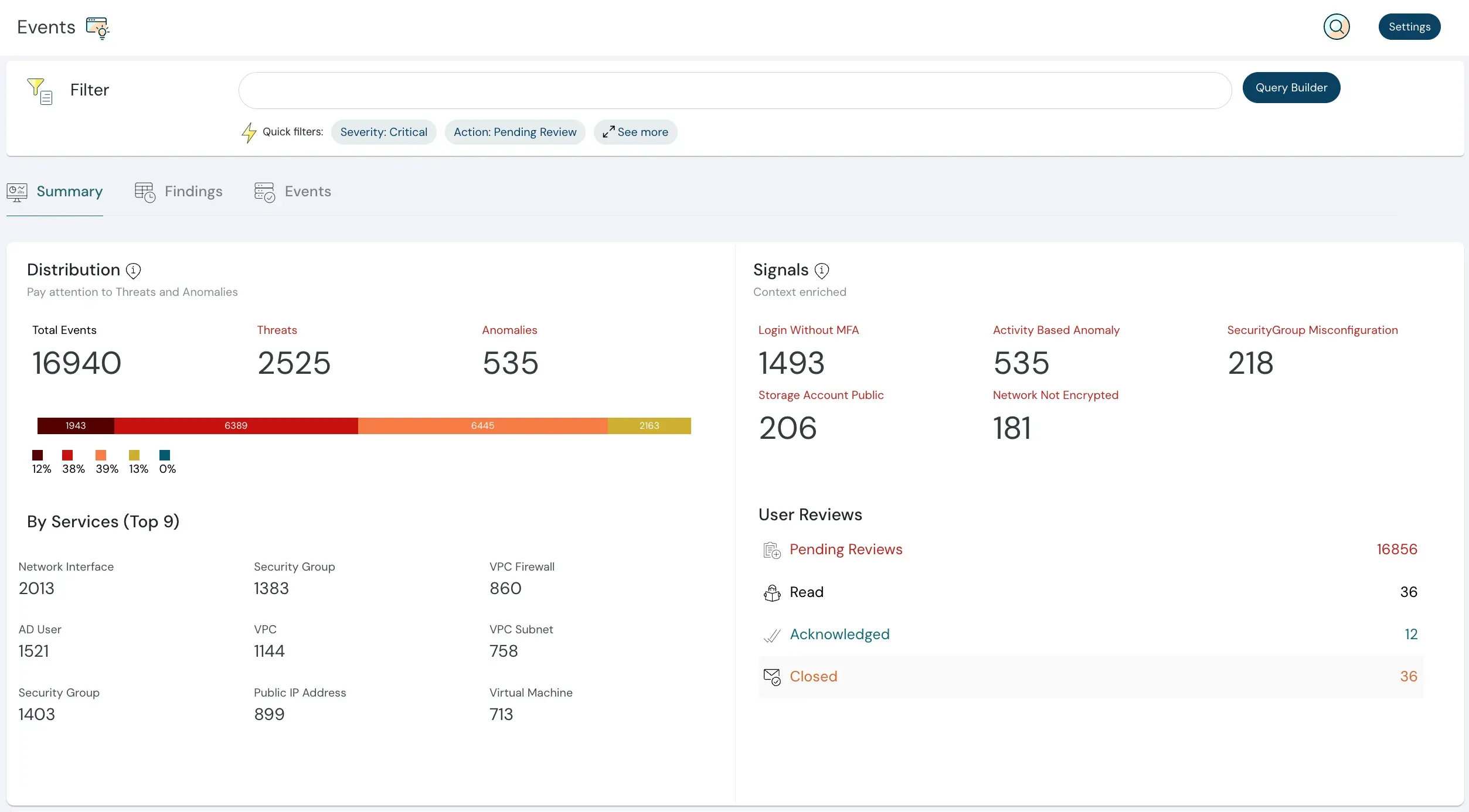Screen dimensions: 1469x812
Task: Focus the filter query input field
Action: pos(734,91)
